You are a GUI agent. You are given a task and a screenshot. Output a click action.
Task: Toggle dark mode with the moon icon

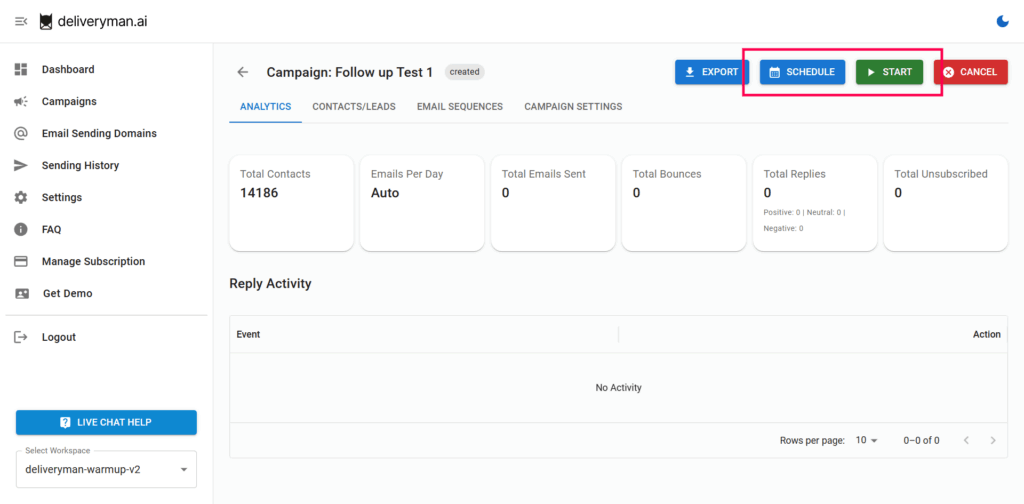pos(1003,21)
